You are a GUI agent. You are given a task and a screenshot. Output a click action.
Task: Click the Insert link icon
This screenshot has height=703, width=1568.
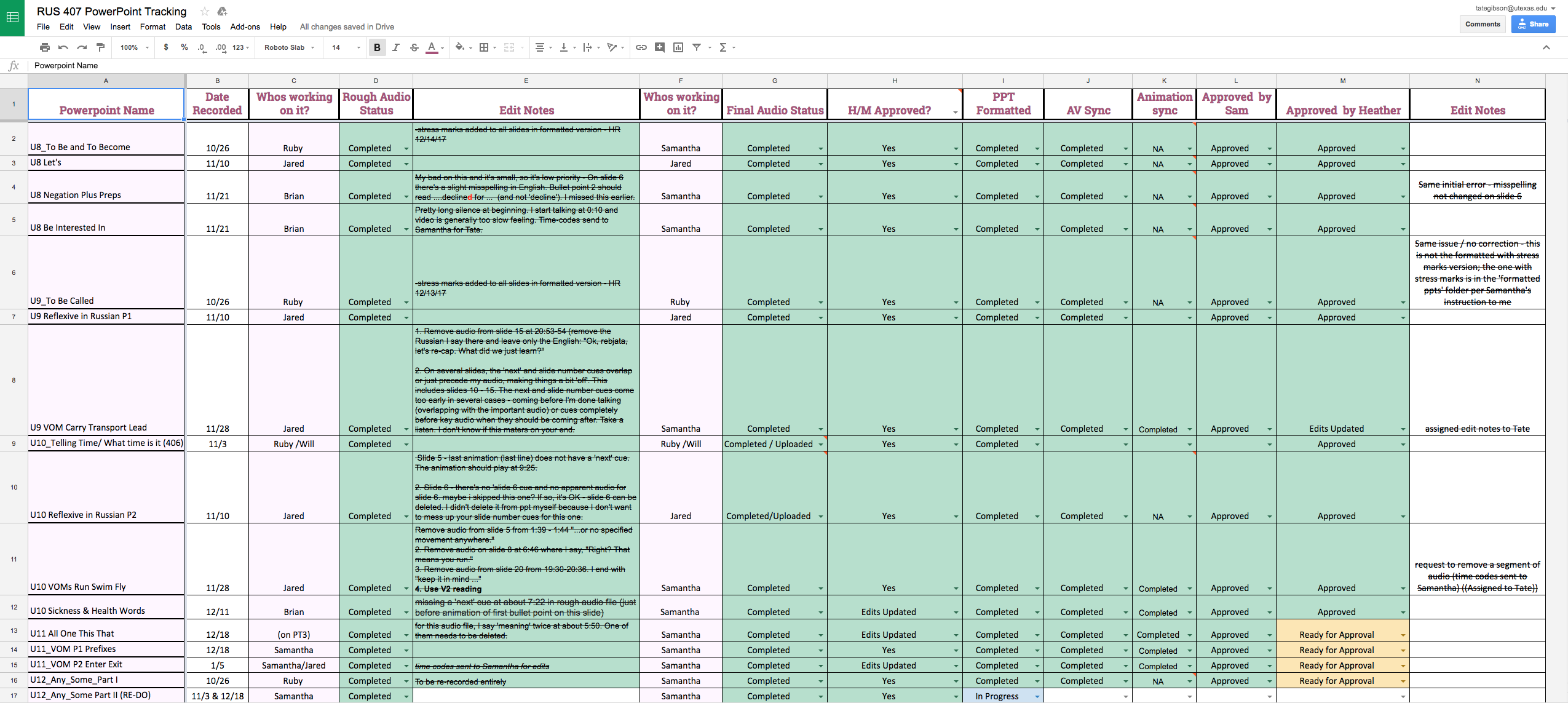tap(641, 47)
